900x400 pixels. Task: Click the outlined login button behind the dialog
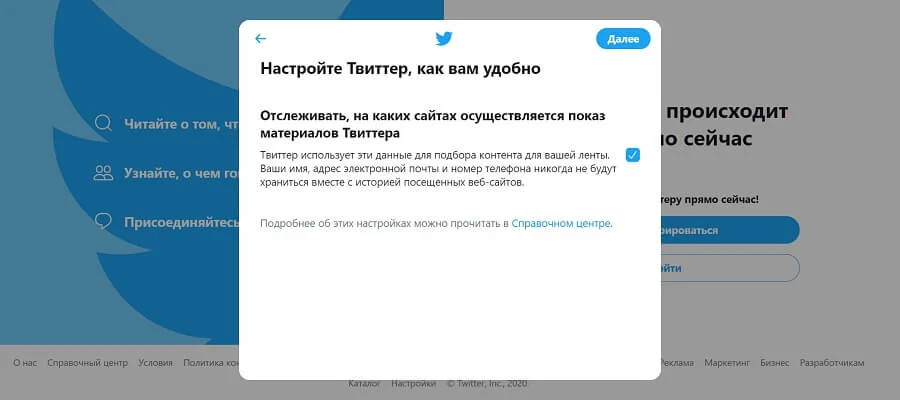click(x=730, y=268)
